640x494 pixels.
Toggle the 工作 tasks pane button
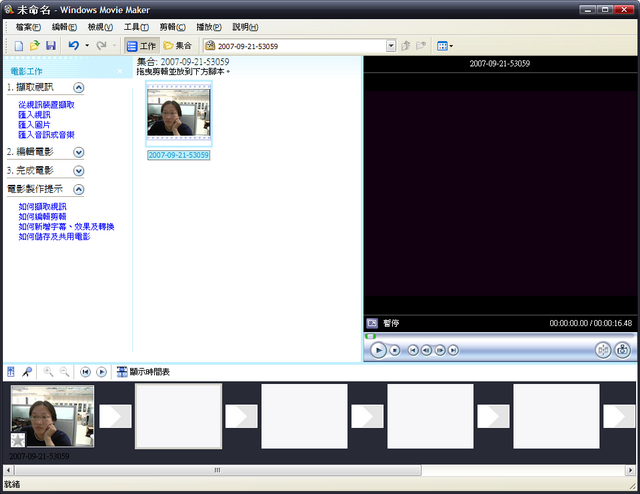point(142,46)
